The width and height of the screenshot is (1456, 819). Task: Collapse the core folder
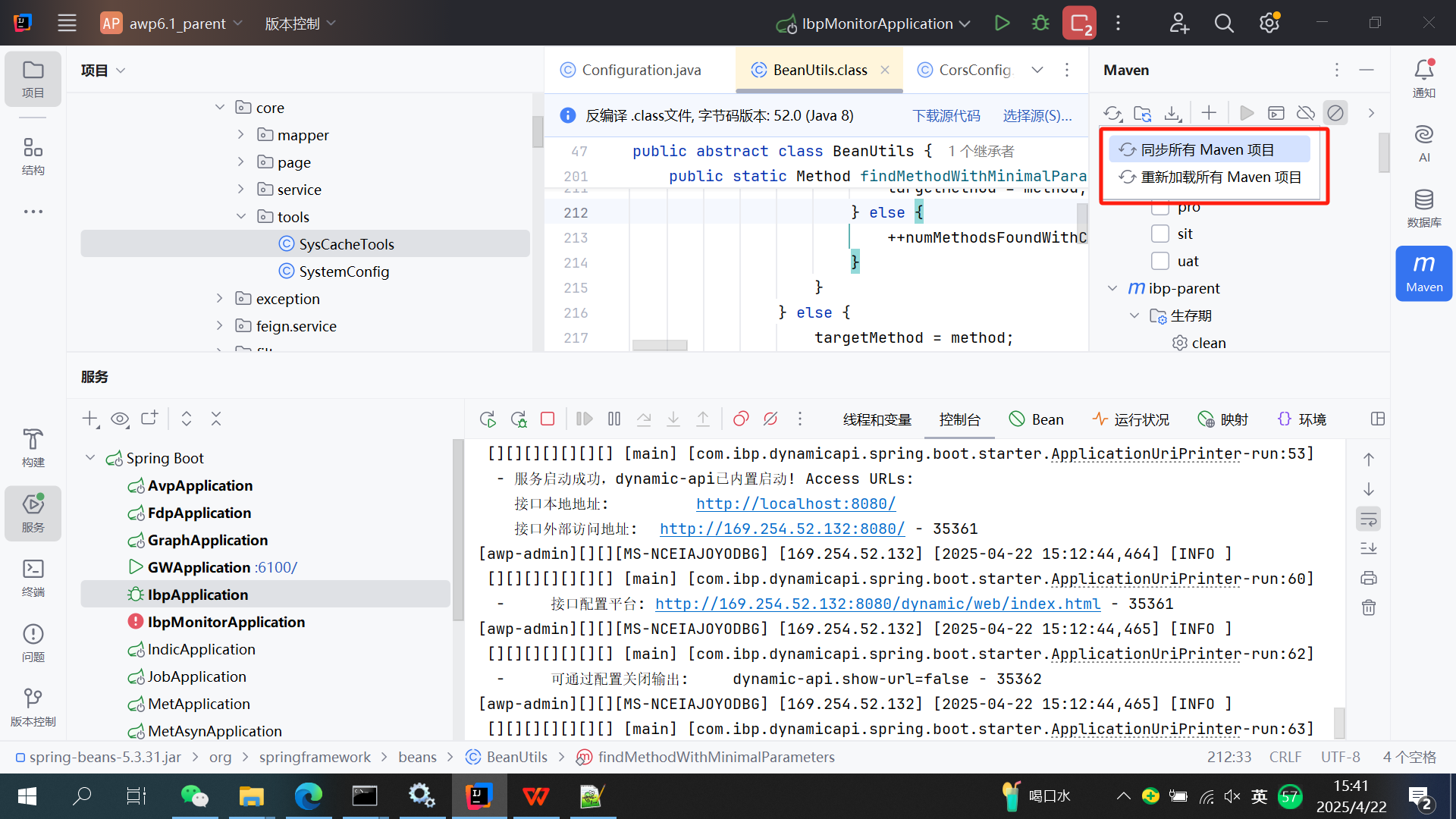pos(220,107)
